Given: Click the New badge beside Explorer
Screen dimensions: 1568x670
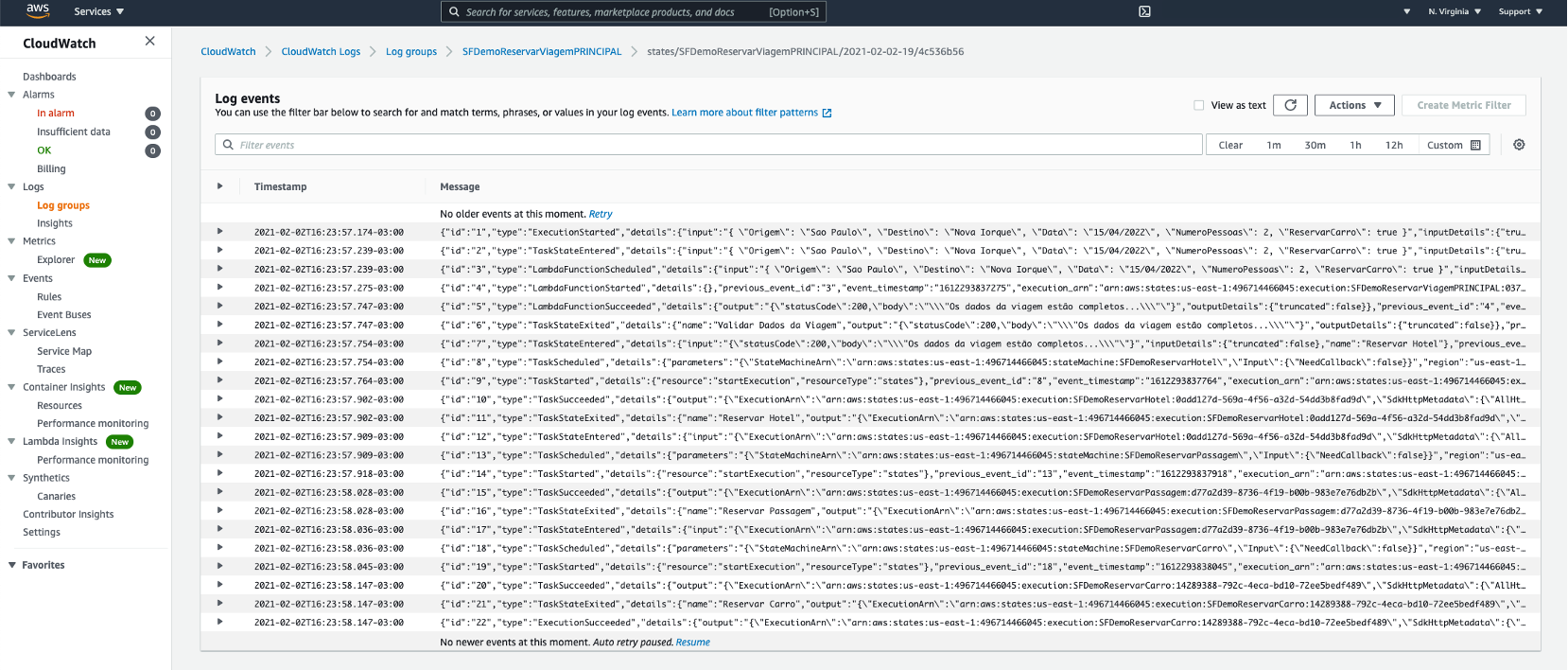Looking at the screenshot, I should click(x=97, y=260).
